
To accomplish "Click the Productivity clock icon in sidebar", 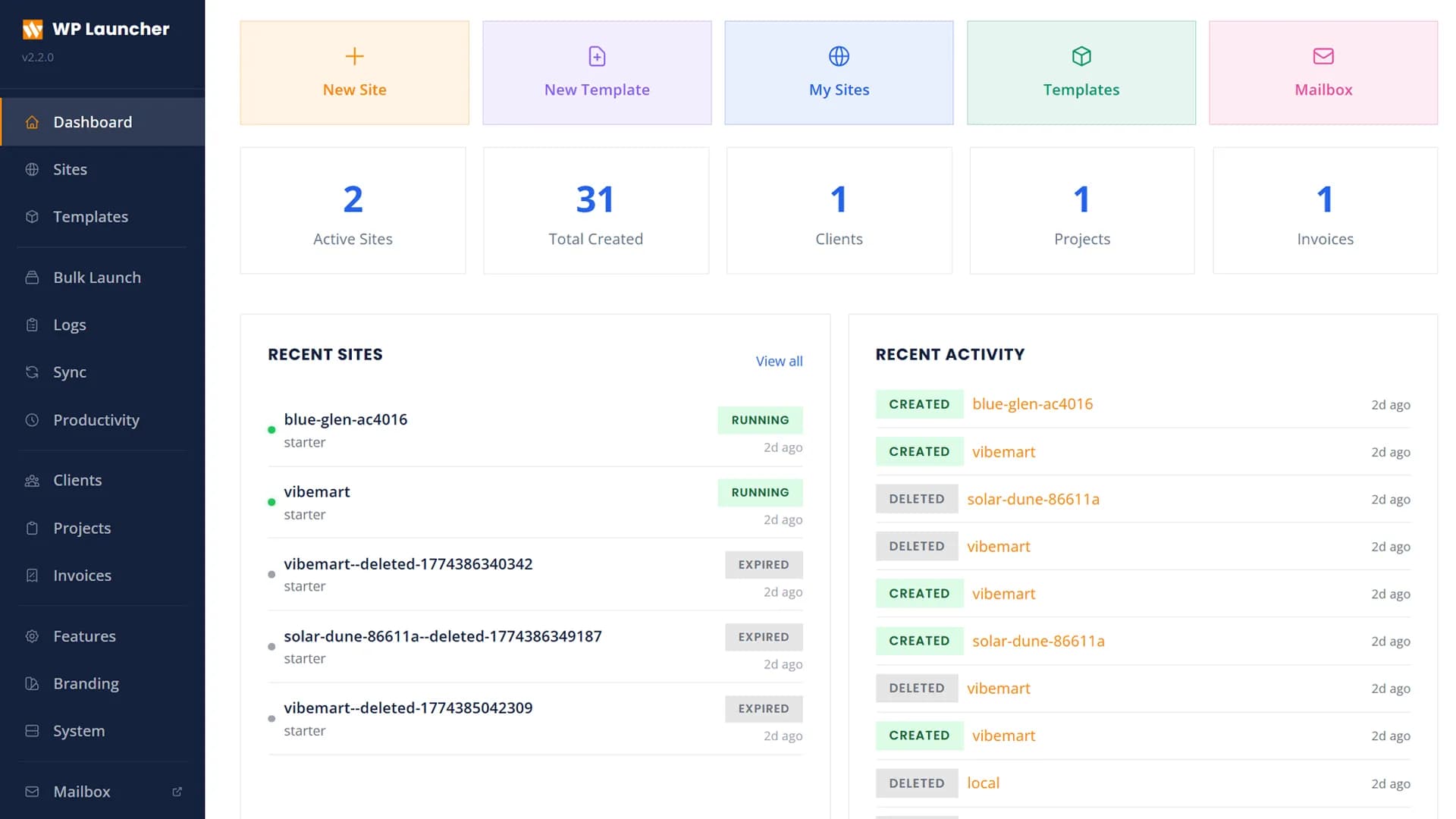I will pos(32,420).
